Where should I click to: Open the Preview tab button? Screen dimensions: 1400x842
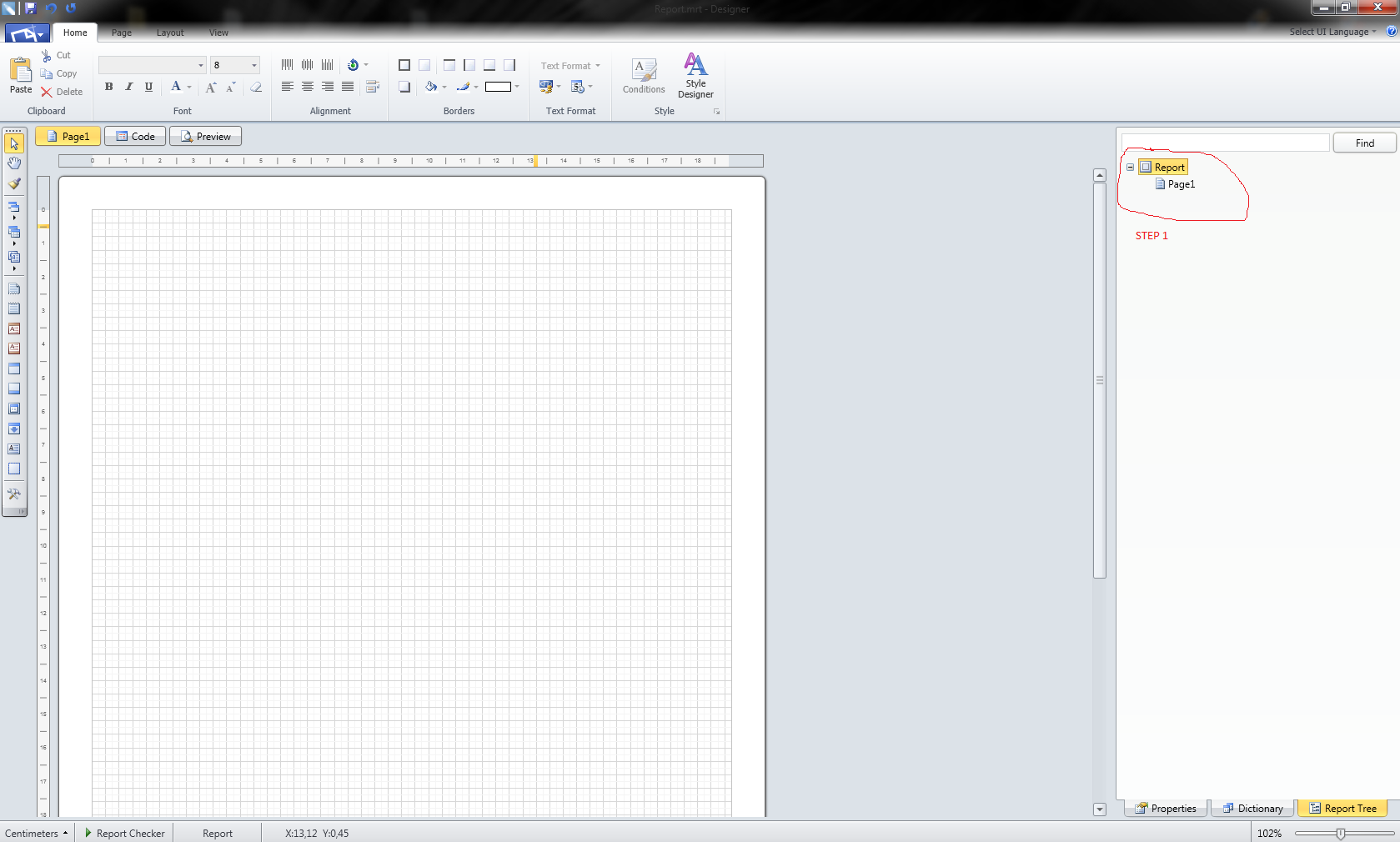point(206,137)
